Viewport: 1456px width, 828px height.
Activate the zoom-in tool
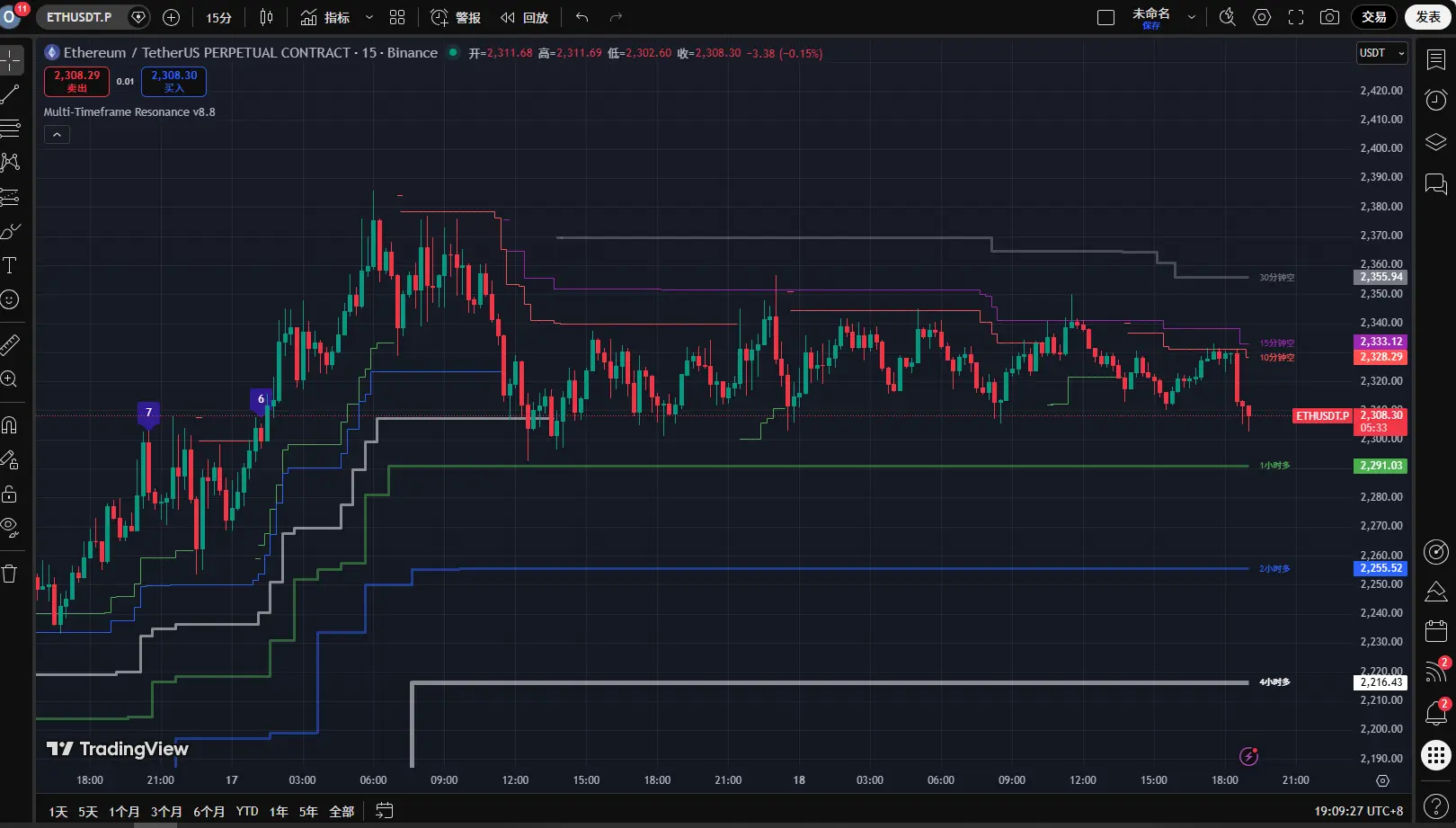click(11, 378)
